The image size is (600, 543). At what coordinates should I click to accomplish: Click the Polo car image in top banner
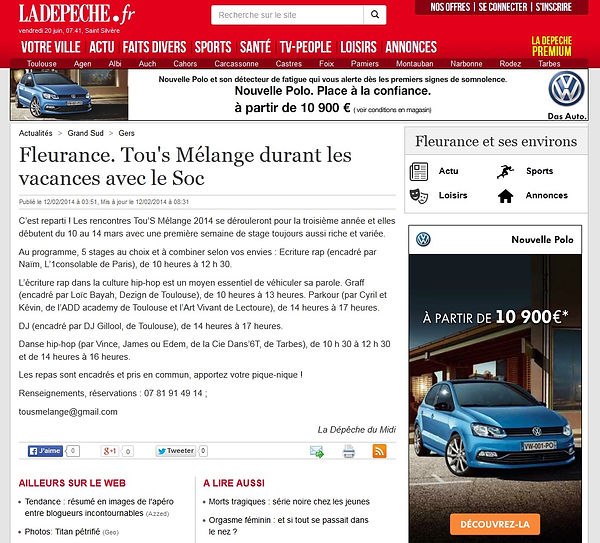point(69,95)
